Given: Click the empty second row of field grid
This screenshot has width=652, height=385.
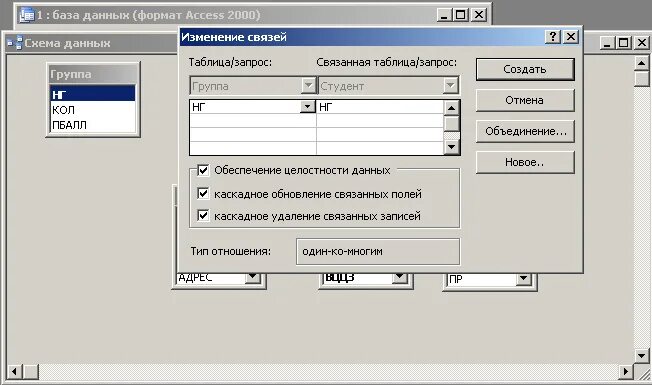Looking at the screenshot, I should [x=316, y=121].
